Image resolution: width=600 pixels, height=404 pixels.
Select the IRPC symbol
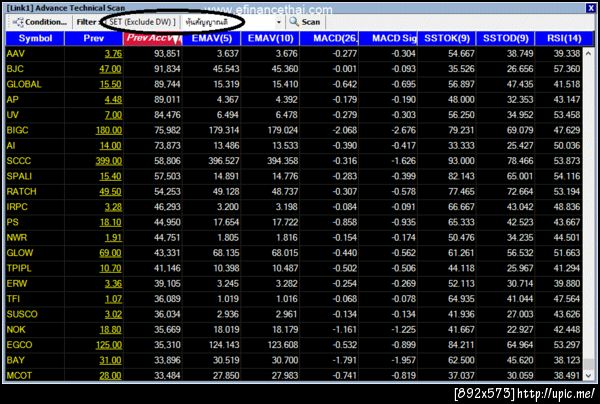(17, 207)
